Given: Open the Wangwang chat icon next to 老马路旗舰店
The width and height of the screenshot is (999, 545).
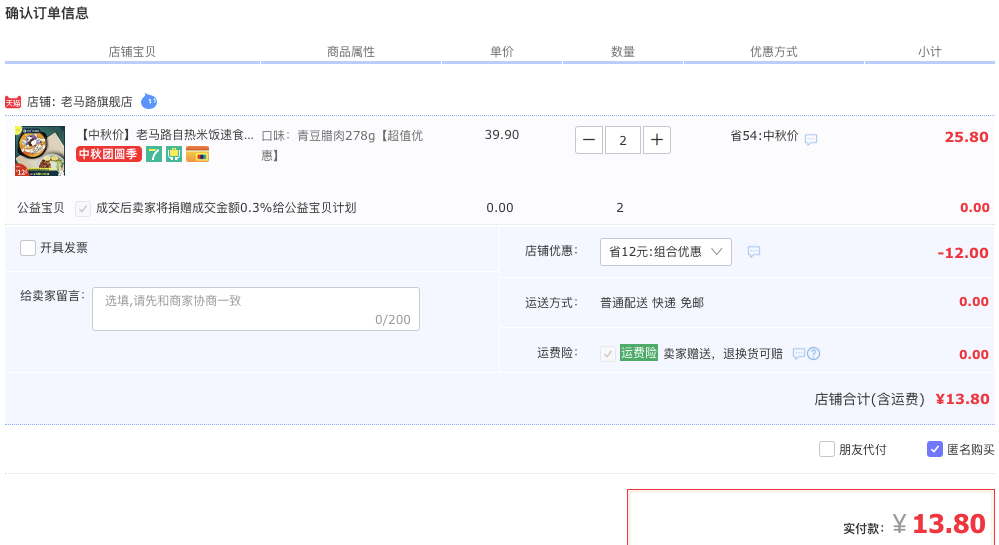Looking at the screenshot, I should (148, 101).
